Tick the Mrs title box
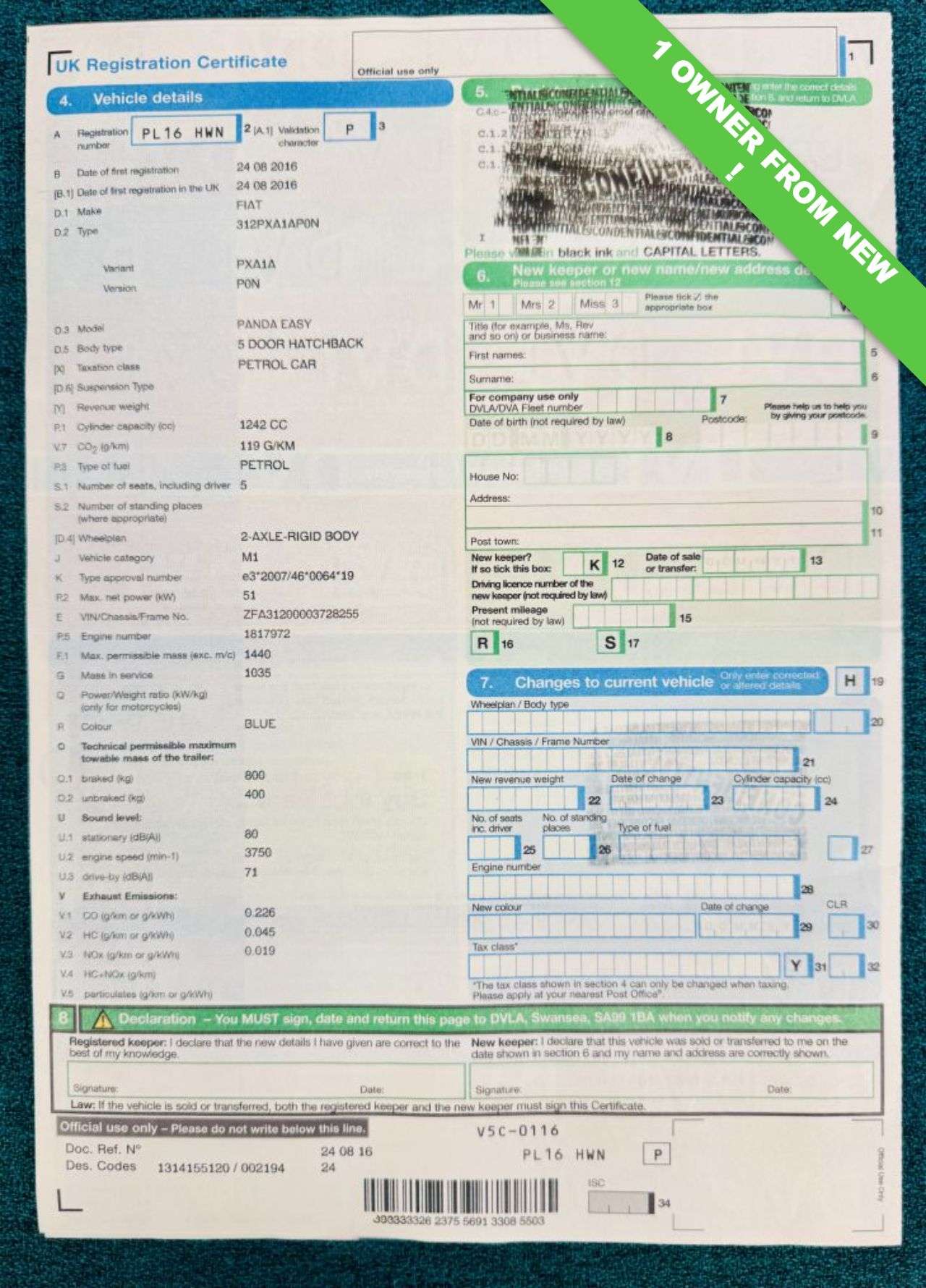This screenshot has width=926, height=1288. 551,305
